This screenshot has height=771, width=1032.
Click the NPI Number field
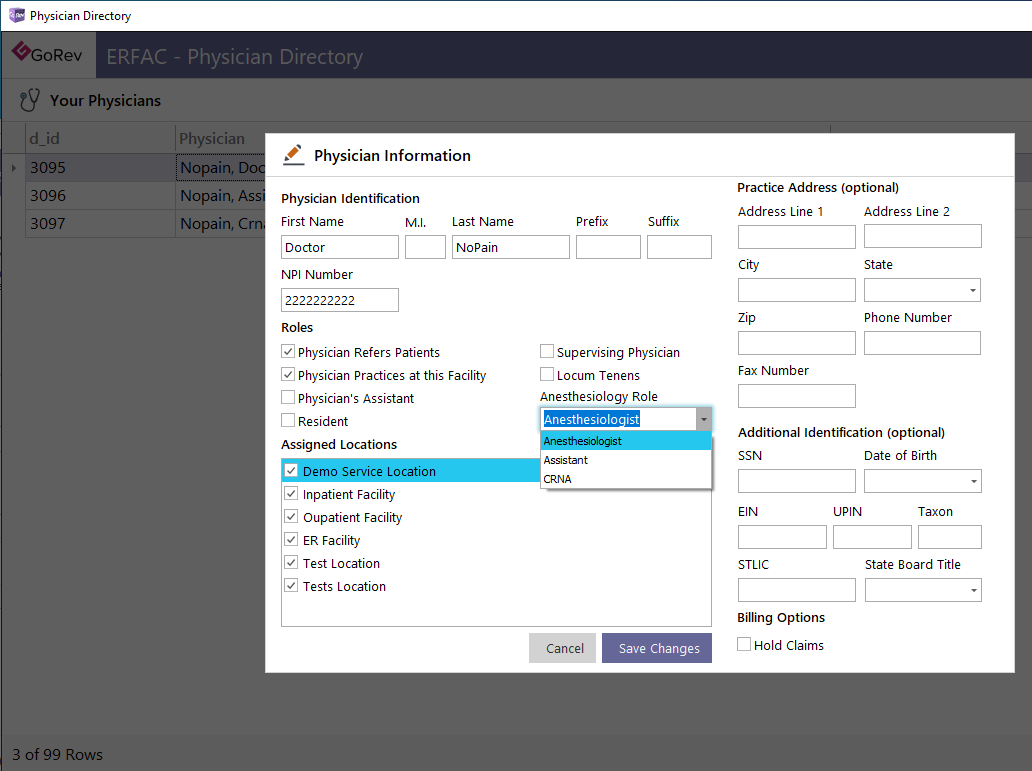340,300
